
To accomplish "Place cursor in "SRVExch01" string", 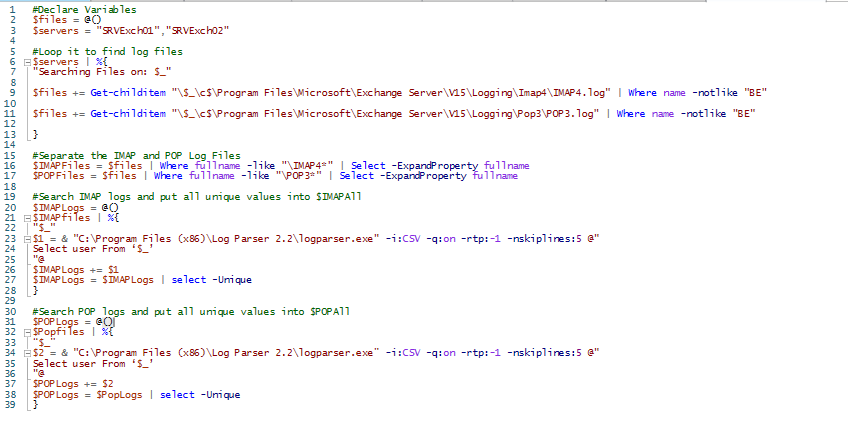I will tap(112, 31).
